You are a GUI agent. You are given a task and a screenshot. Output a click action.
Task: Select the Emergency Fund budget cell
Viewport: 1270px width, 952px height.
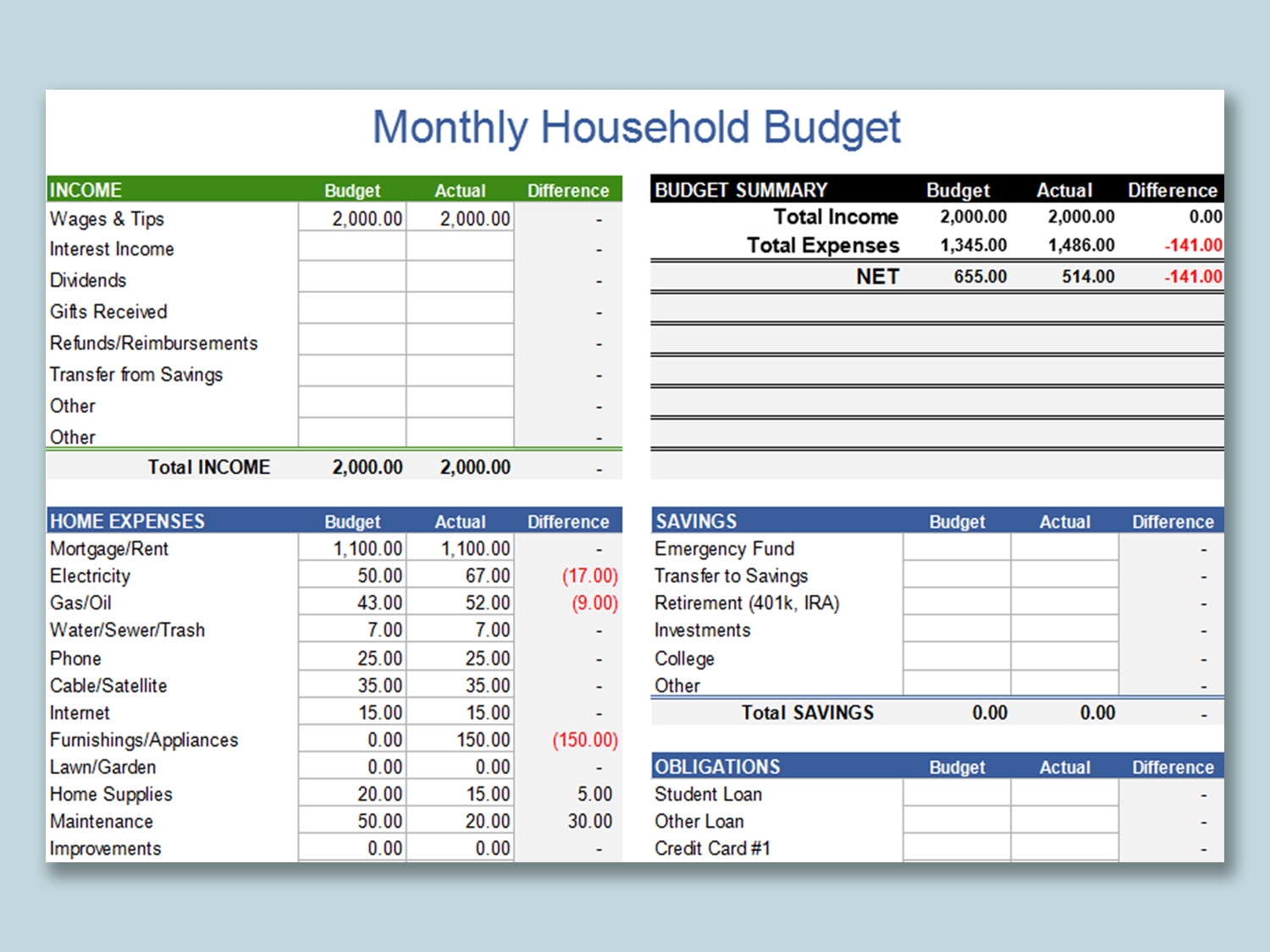[x=956, y=548]
